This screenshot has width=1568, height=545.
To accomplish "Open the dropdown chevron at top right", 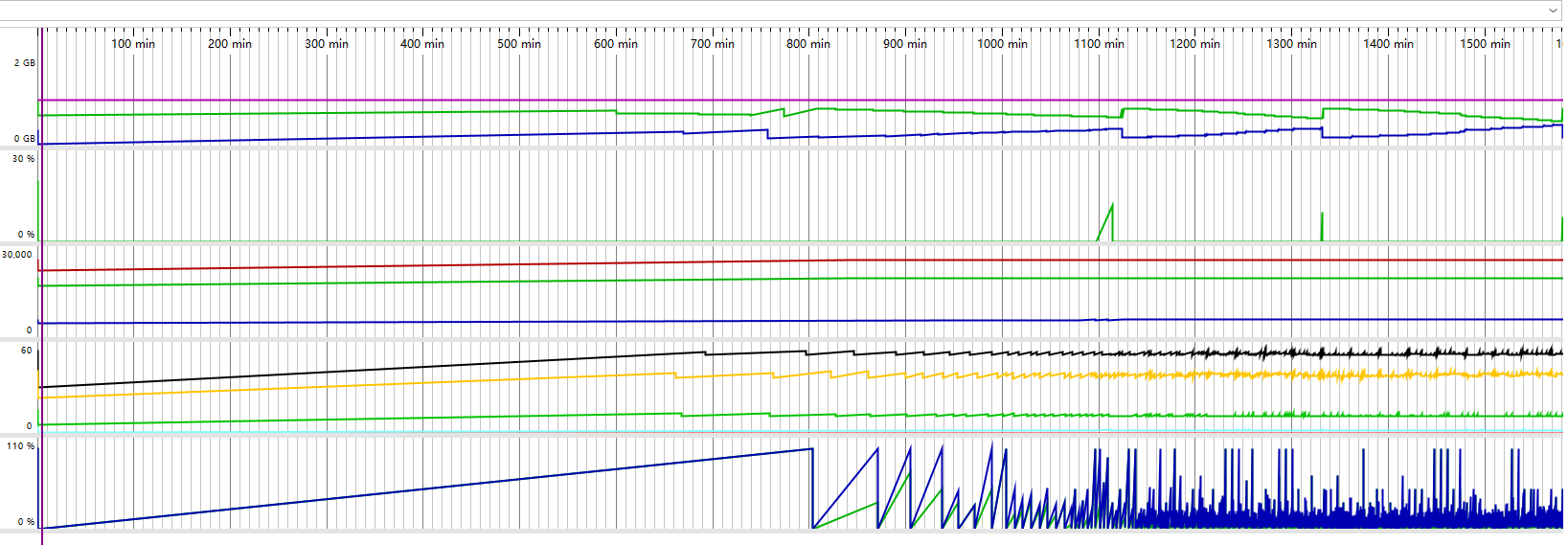I will [x=1554, y=11].
